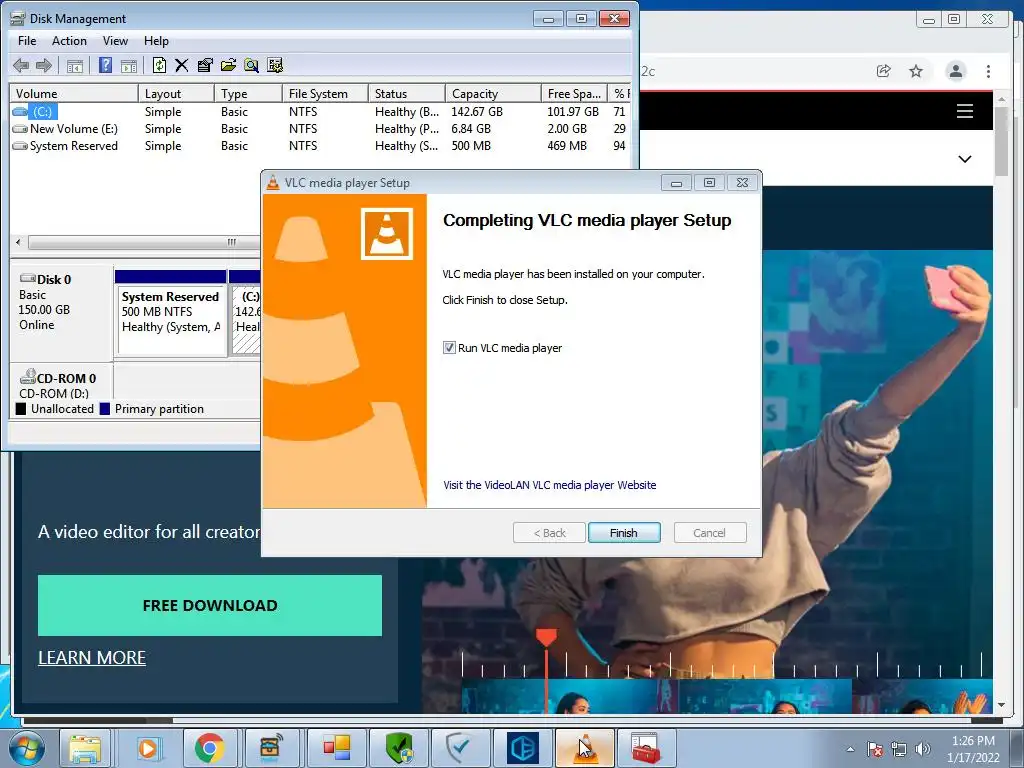This screenshot has width=1024, height=768.
Task: Switch to Google Chrome on the taskbar
Action: [209, 748]
